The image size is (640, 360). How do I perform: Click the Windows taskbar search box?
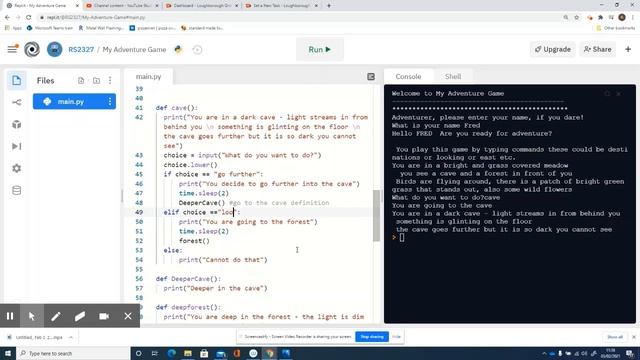click(x=73, y=353)
